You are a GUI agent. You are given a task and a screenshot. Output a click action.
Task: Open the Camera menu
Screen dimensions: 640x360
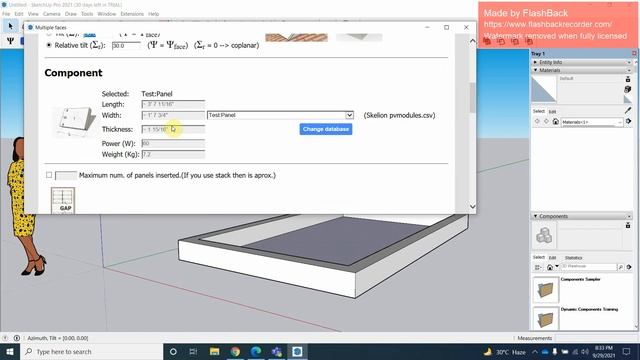pos(52,14)
